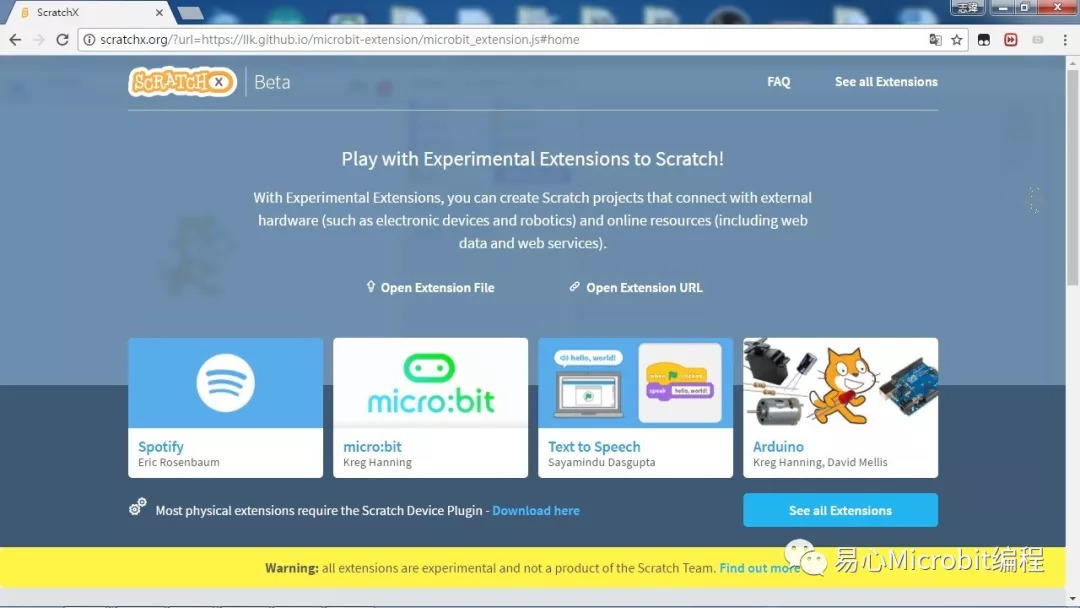Viewport: 1080px width, 608px height.
Task: Click the browser back arrow
Action: [15, 40]
